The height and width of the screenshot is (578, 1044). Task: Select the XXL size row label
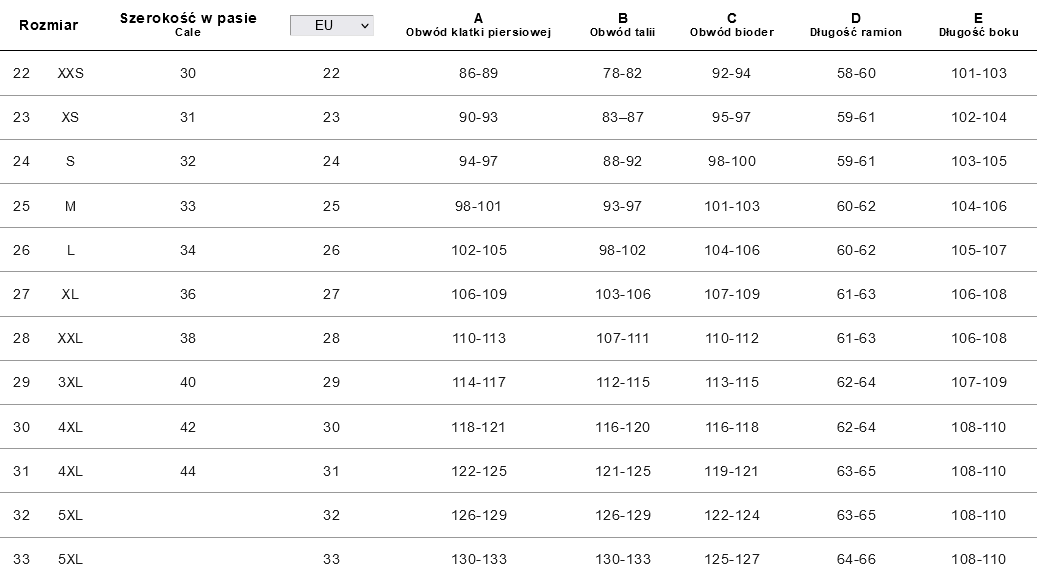point(70,338)
